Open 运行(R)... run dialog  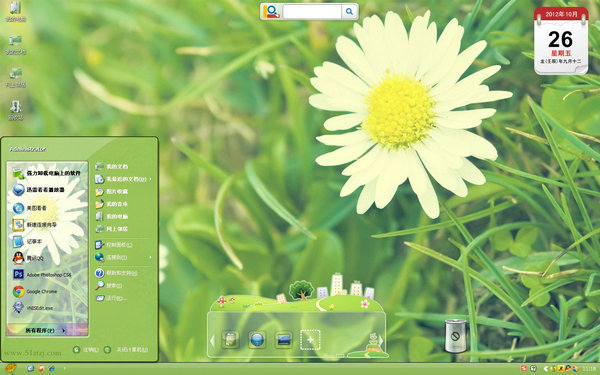click(x=111, y=298)
